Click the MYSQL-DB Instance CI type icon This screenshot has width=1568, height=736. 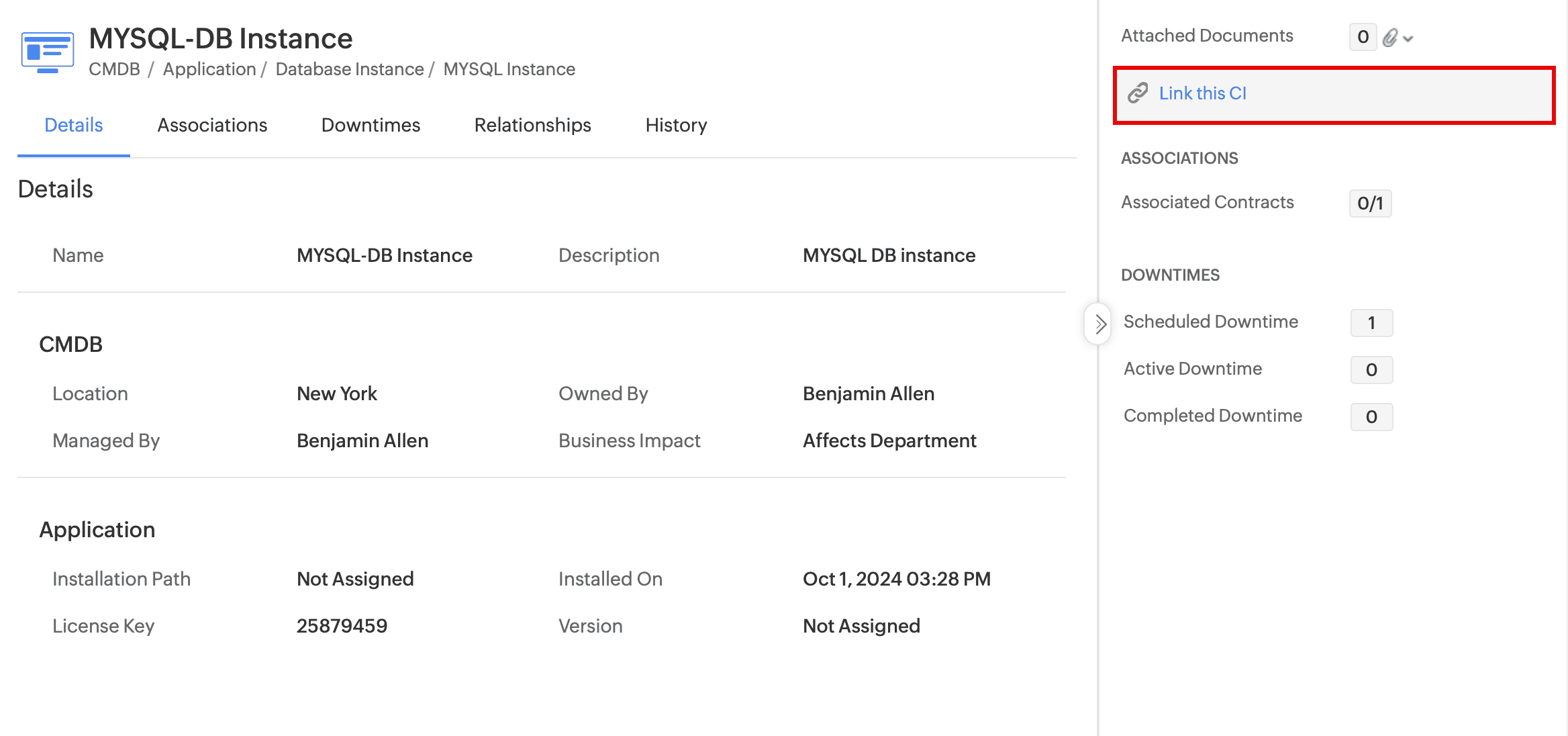pyautogui.click(x=47, y=52)
